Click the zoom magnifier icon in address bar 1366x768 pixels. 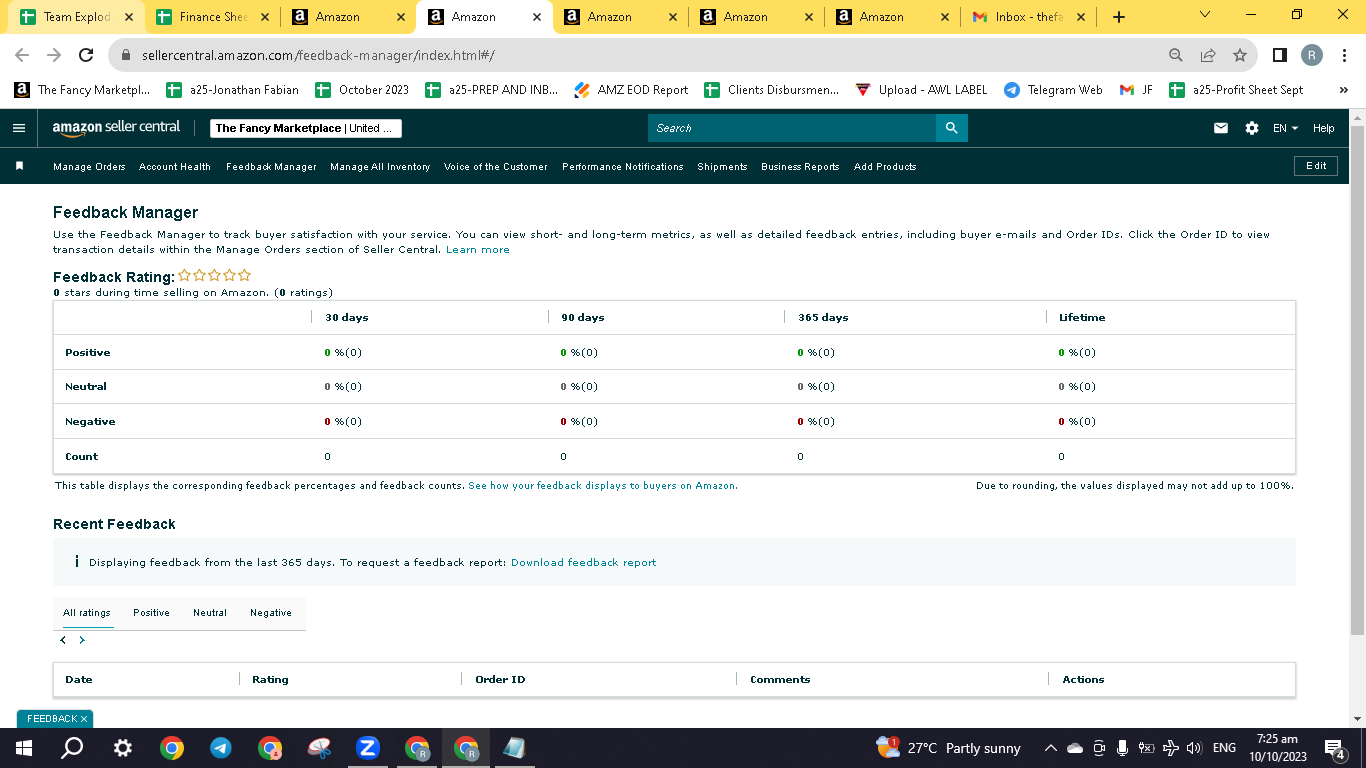(x=1176, y=55)
